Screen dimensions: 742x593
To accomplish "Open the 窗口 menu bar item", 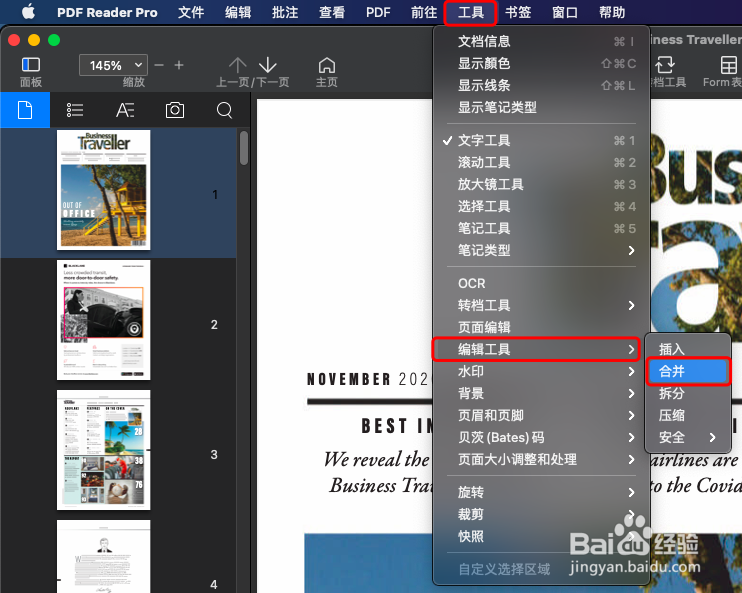I will coord(565,12).
